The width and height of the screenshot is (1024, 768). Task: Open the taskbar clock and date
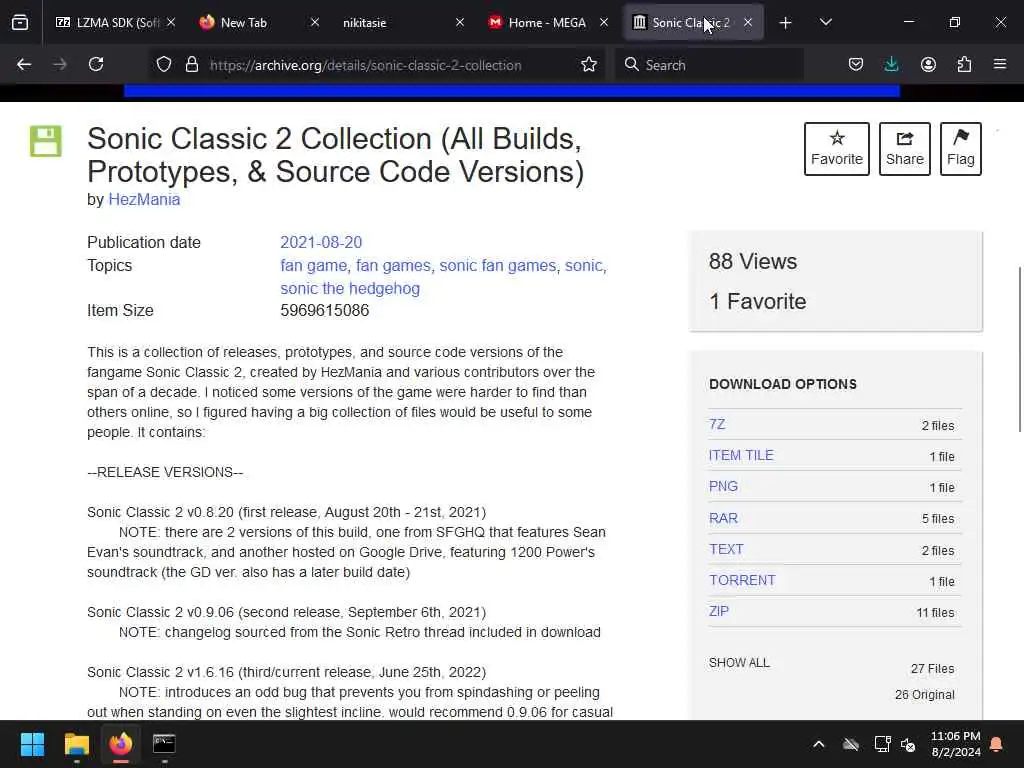955,744
